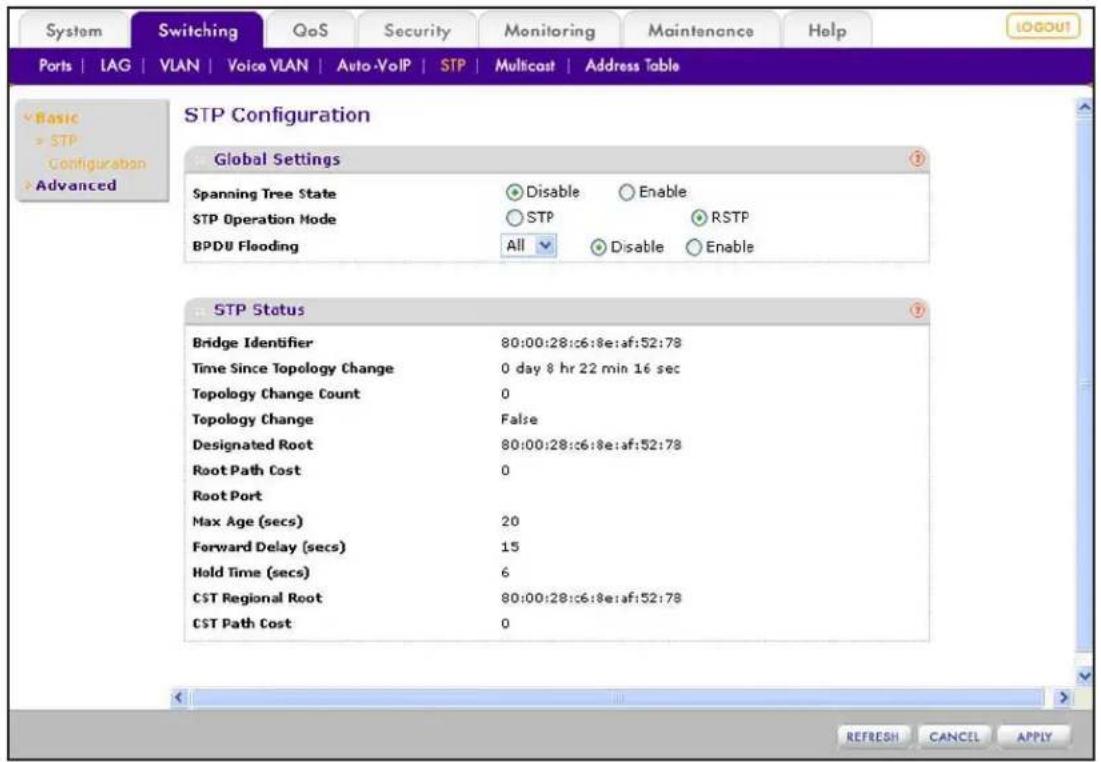Switch to the Security tab
Image resolution: width=1101 pixels, height=762 pixels.
click(x=417, y=31)
